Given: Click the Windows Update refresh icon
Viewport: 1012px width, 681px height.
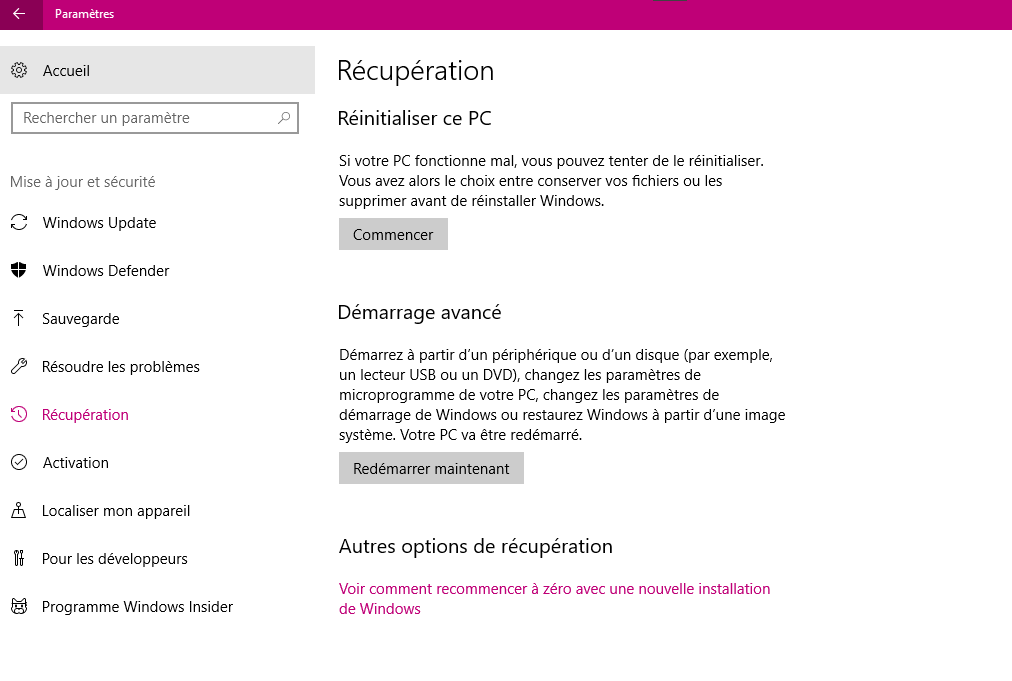Looking at the screenshot, I should (x=19, y=223).
